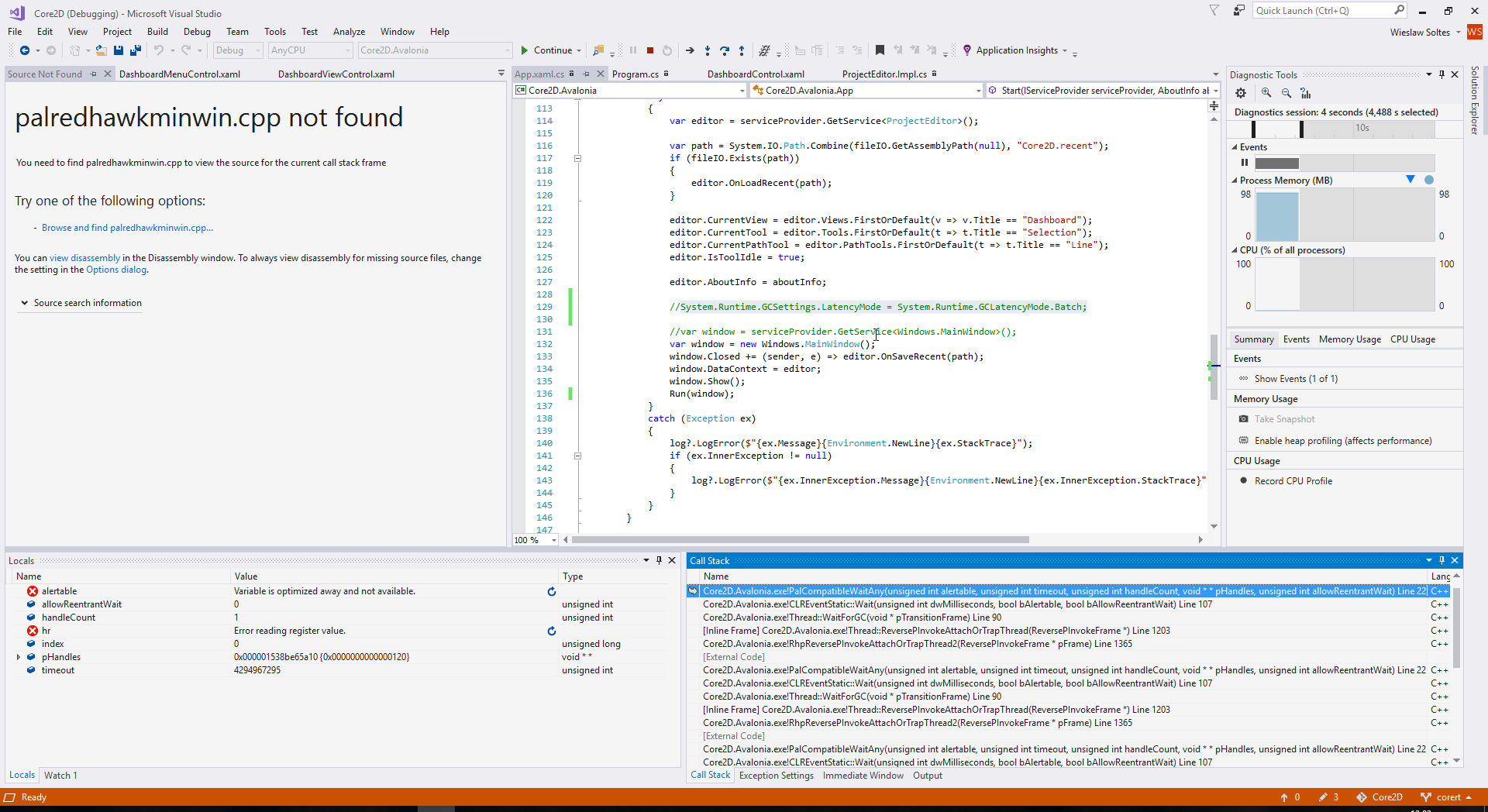Pin the Locals panel
Image resolution: width=1488 pixels, height=812 pixels.
(659, 560)
